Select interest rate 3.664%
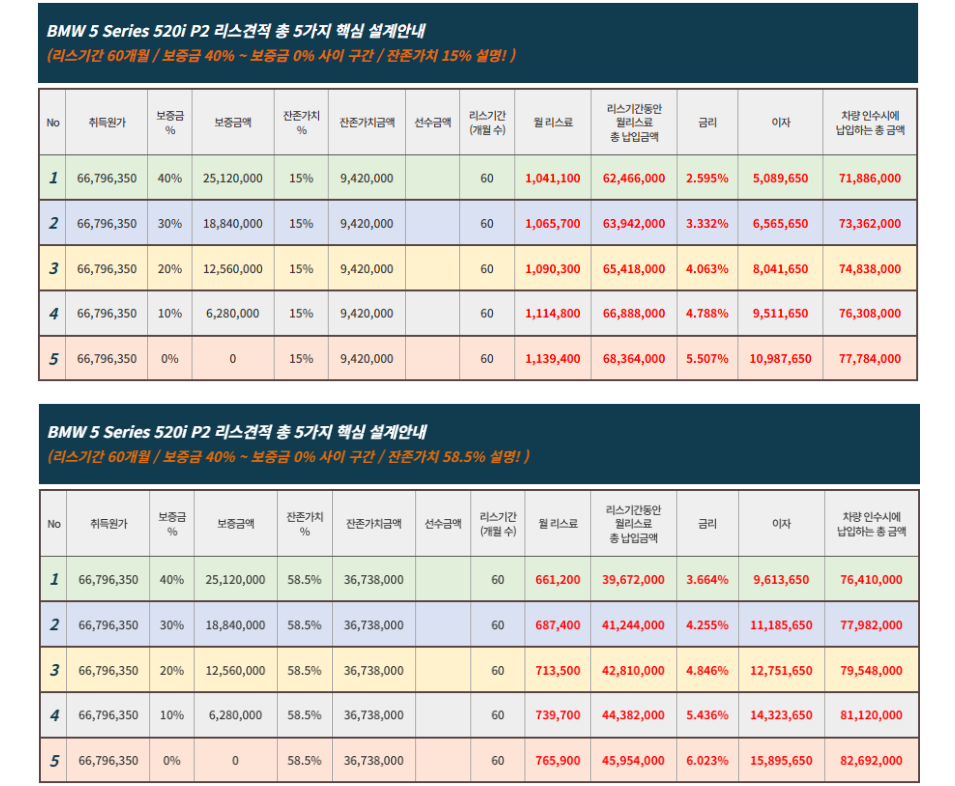This screenshot has width=955, height=786. tap(707, 580)
